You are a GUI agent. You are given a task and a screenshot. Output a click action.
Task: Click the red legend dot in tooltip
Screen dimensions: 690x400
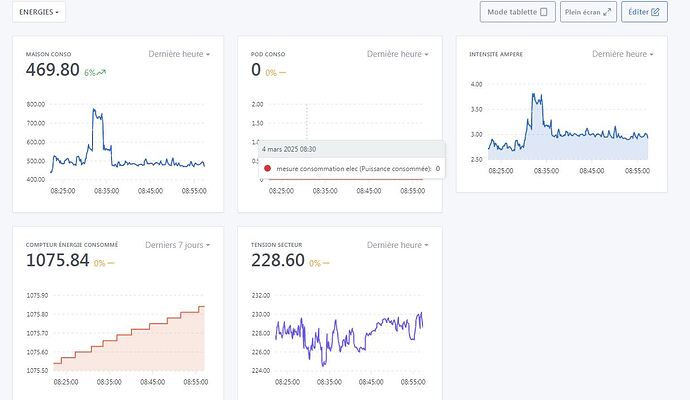(x=267, y=168)
